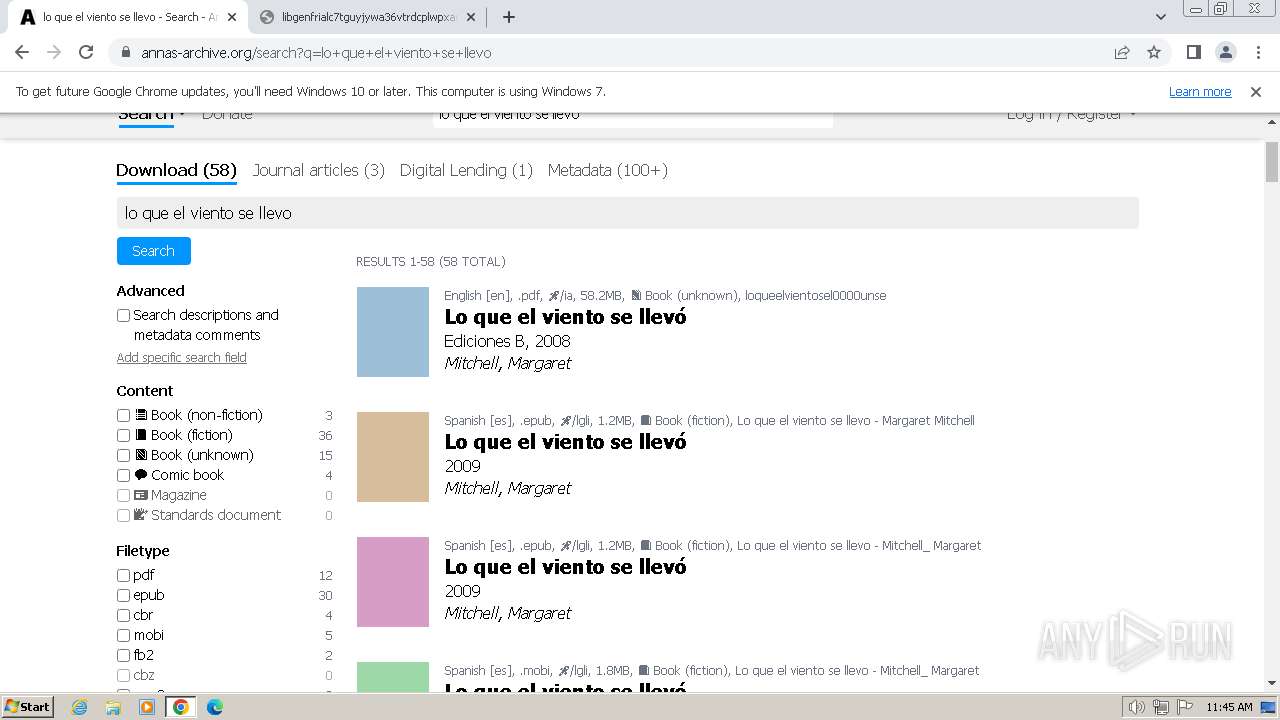Filter results by mobi filetype
This screenshot has height=720, width=1280.
[123, 635]
